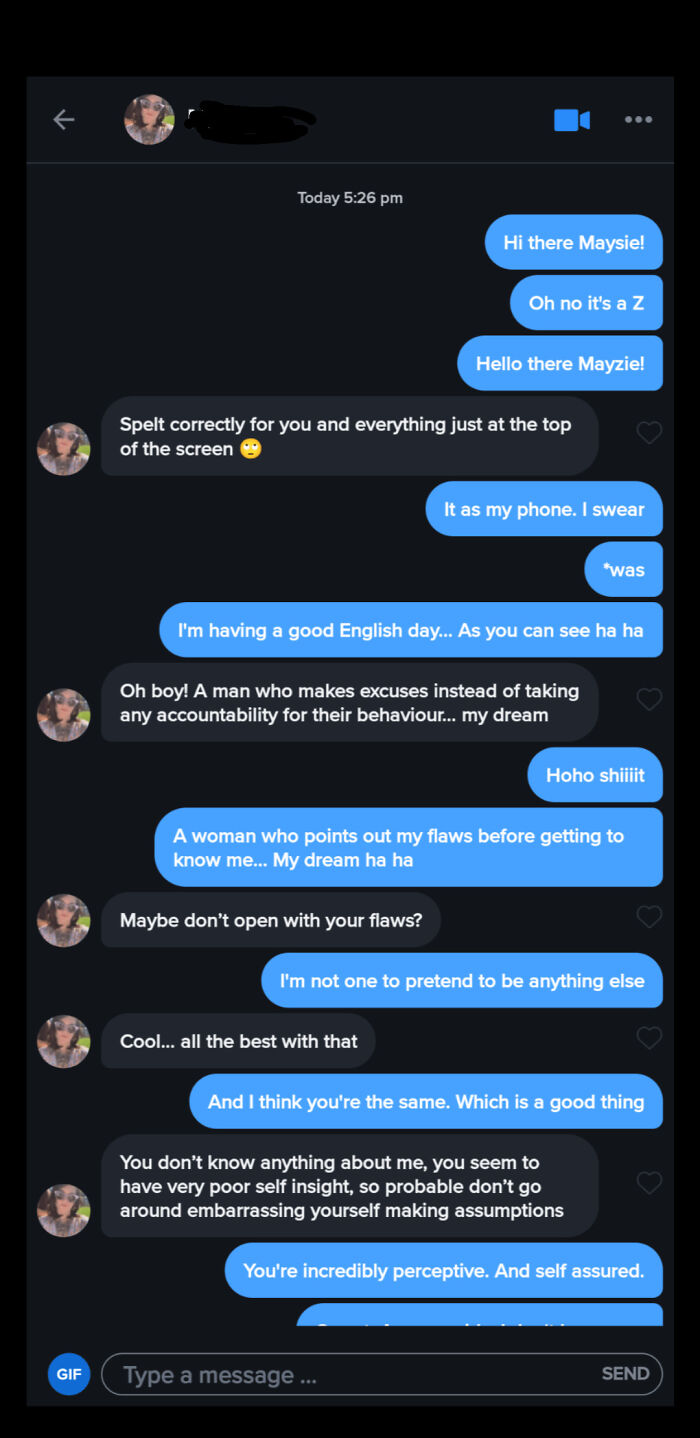Tap the 'Today 5:26 pm' timestamp label
This screenshot has width=700, height=1438.
pyautogui.click(x=350, y=197)
